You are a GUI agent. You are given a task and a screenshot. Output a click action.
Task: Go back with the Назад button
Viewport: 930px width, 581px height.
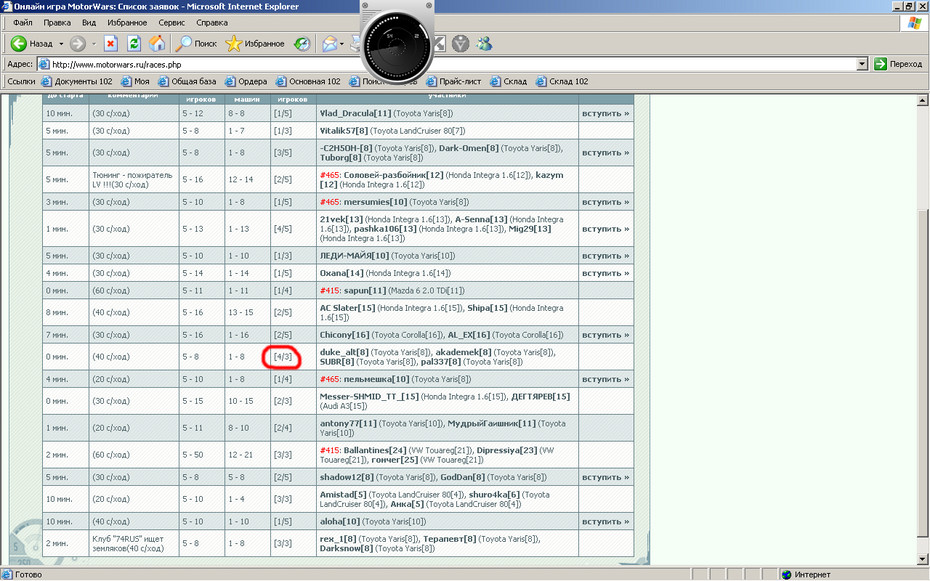(31, 43)
